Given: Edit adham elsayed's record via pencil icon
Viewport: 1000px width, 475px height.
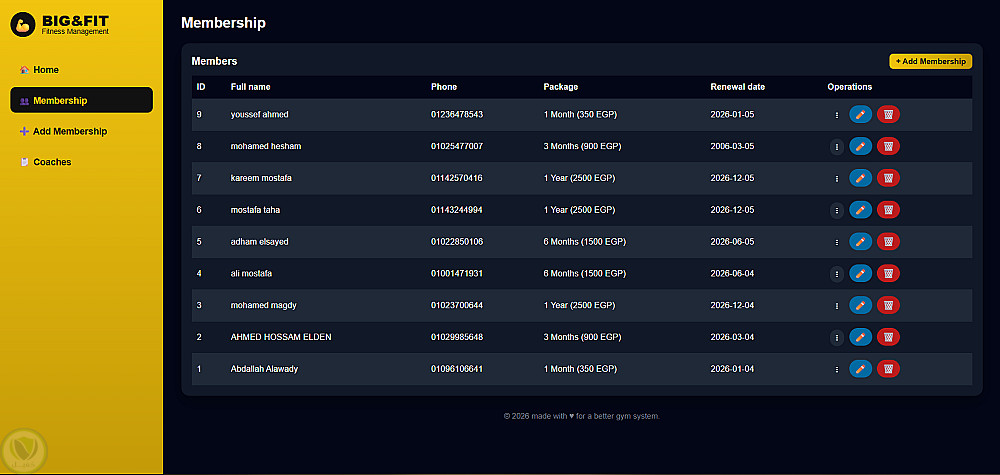Looking at the screenshot, I should [x=860, y=242].
